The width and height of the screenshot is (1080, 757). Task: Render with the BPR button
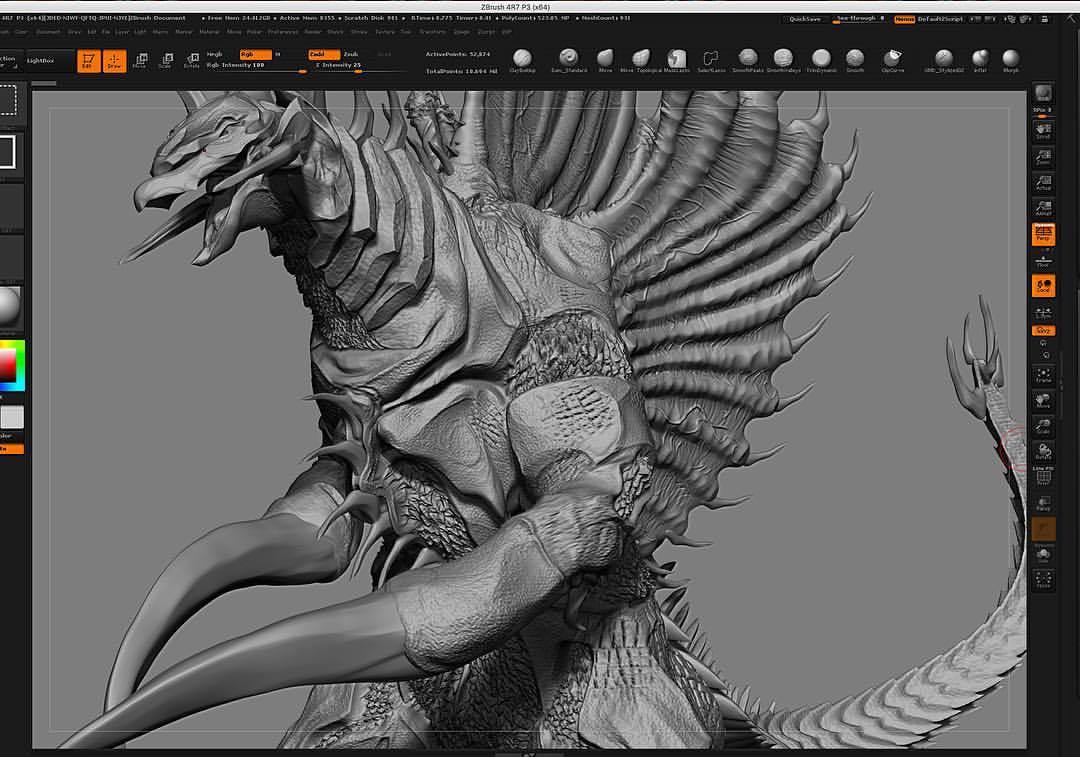point(1043,93)
